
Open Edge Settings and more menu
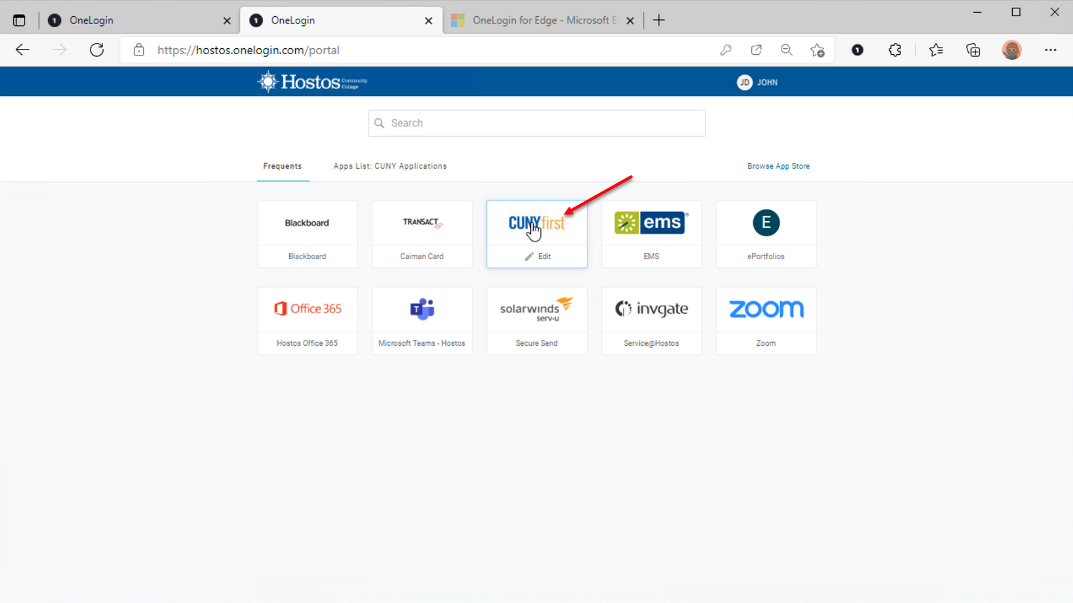[1050, 50]
